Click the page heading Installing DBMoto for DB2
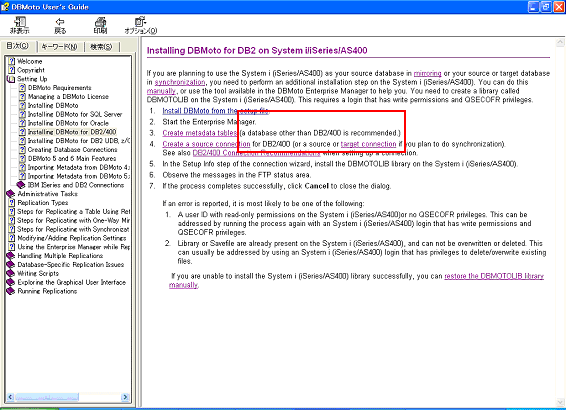 pyautogui.click(x=257, y=51)
